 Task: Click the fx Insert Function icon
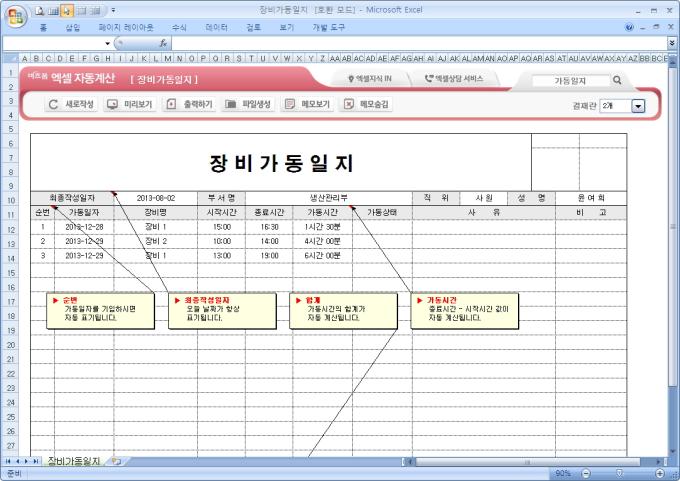163,43
